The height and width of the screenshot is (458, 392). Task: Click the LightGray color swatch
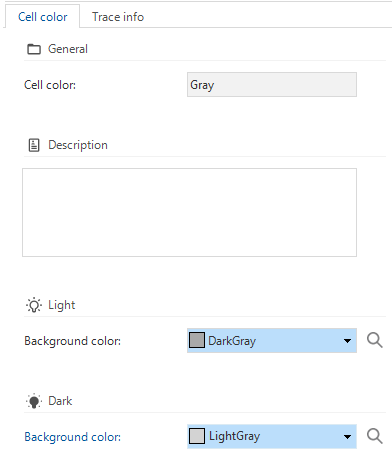click(x=197, y=436)
